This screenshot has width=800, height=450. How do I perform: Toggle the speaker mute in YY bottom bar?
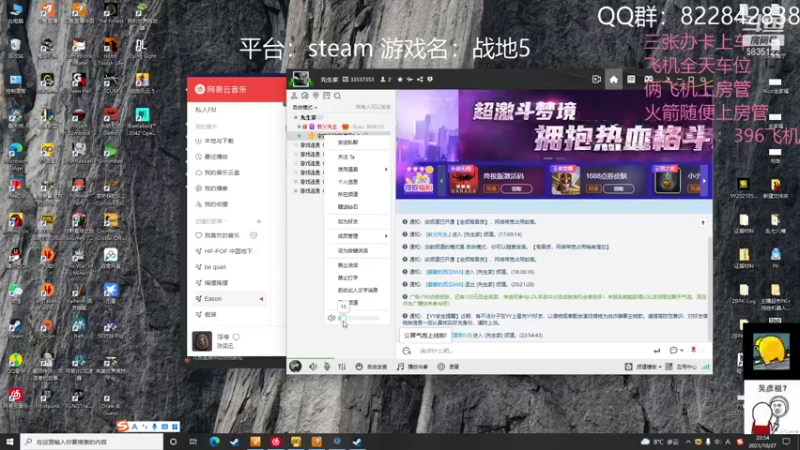313,367
